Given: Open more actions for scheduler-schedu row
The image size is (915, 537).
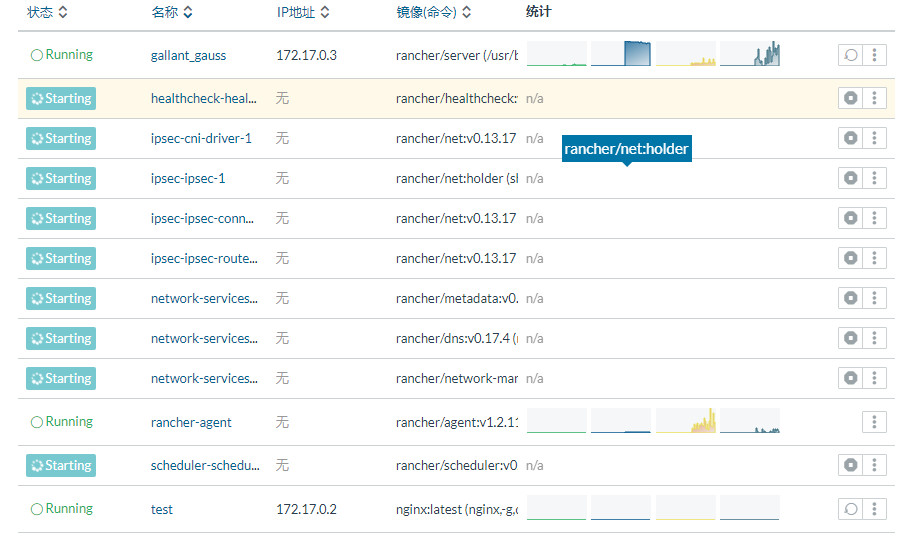Looking at the screenshot, I should [x=874, y=465].
